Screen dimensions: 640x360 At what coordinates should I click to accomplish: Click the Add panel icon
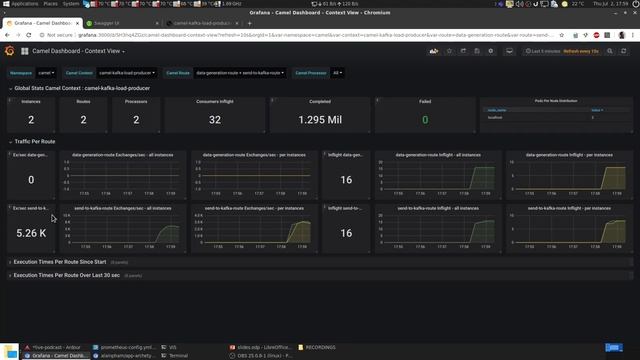433,51
